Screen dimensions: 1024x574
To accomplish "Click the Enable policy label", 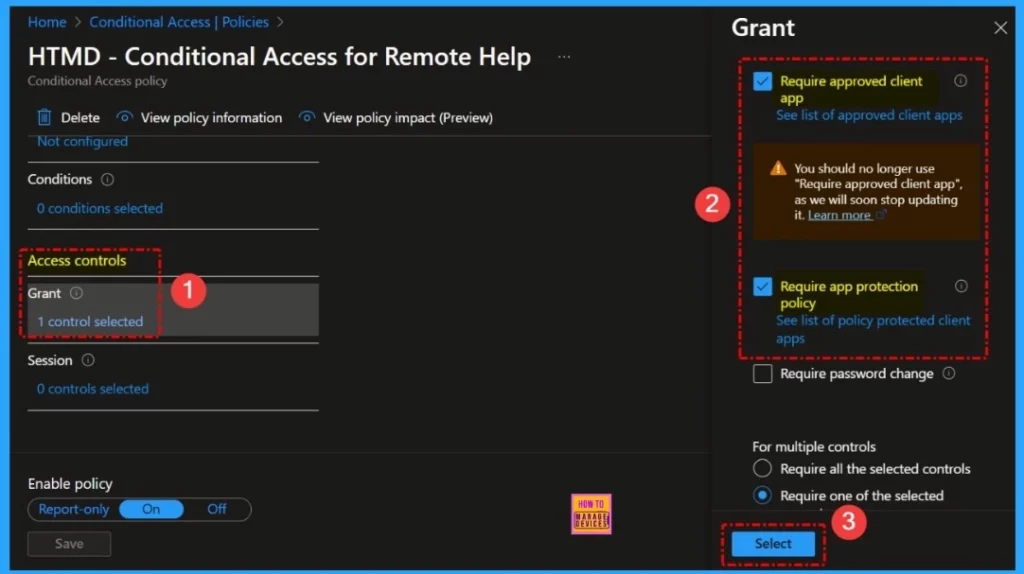I will point(70,484).
